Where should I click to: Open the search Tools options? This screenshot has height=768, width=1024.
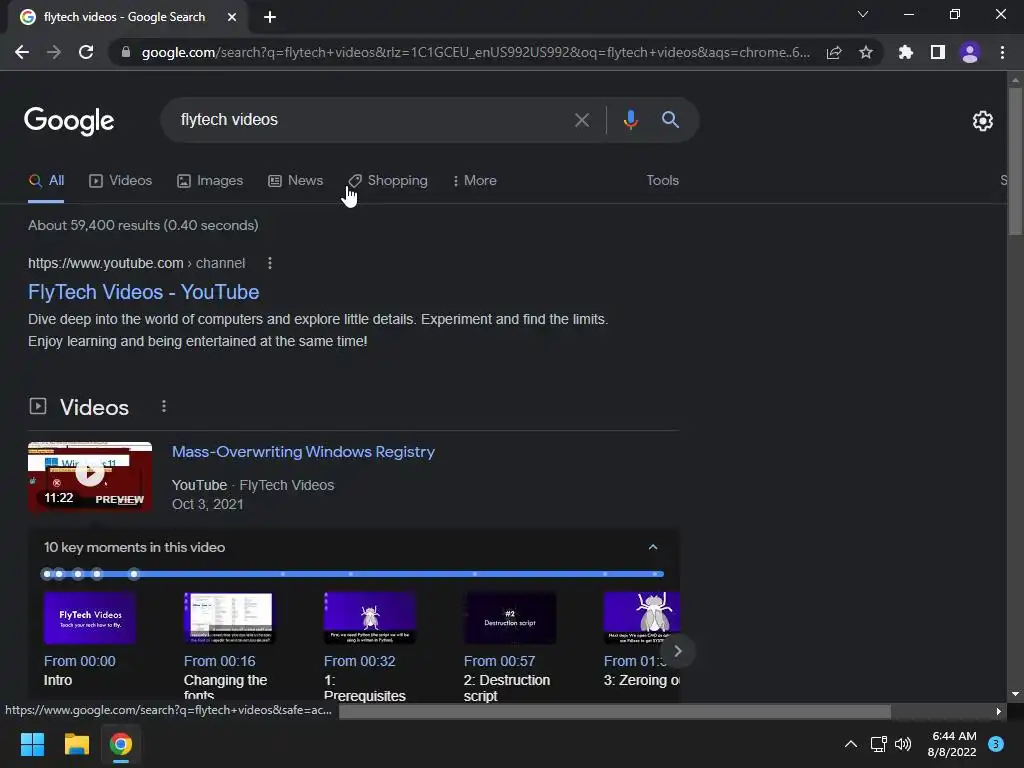[x=662, y=181]
